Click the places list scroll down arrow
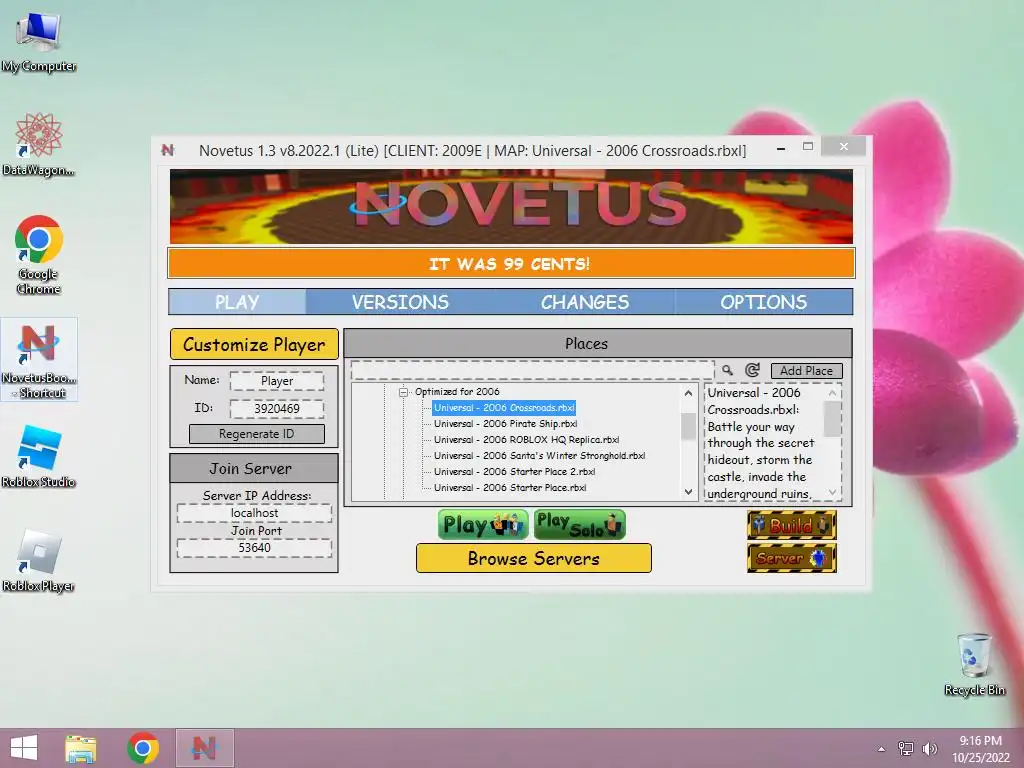1024x768 pixels. 688,492
